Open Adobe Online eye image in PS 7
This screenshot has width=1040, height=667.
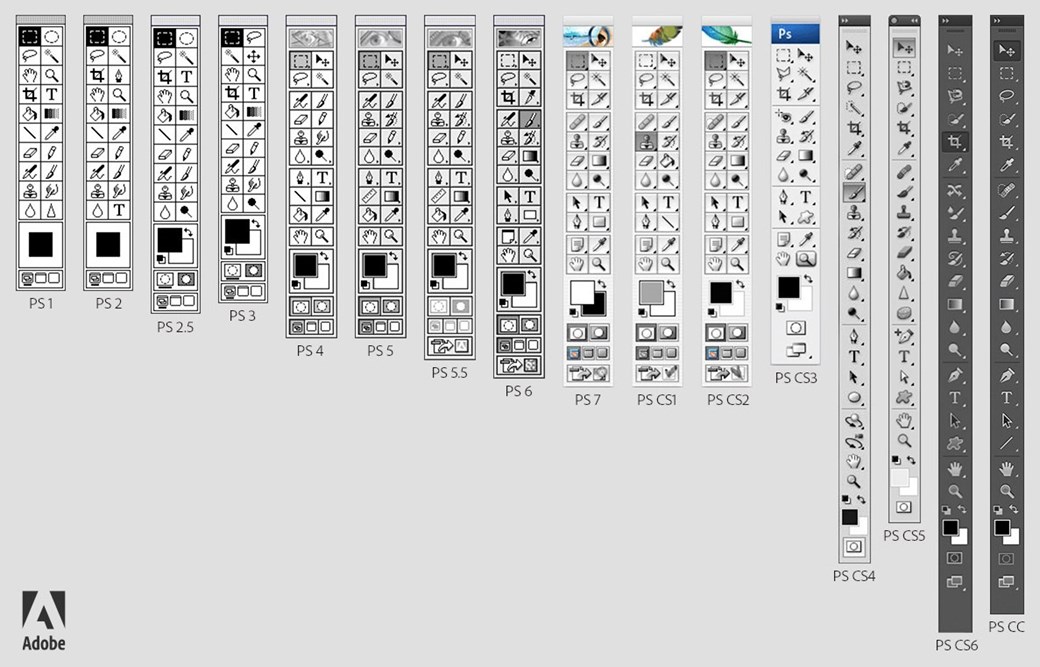pos(588,36)
